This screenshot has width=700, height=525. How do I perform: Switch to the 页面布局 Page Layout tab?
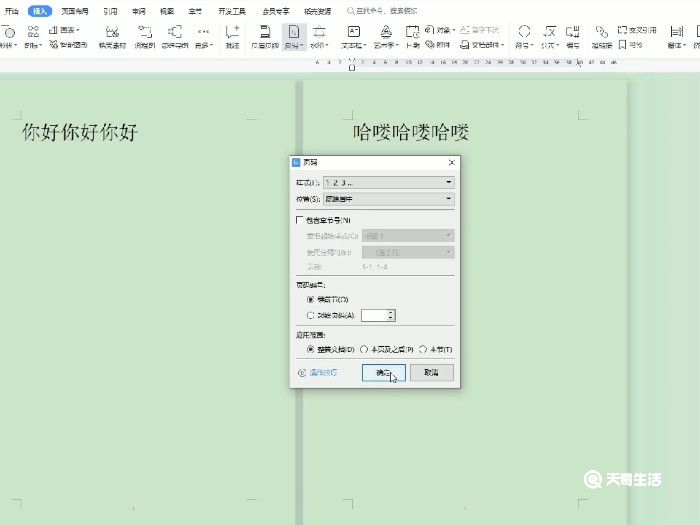point(75,11)
